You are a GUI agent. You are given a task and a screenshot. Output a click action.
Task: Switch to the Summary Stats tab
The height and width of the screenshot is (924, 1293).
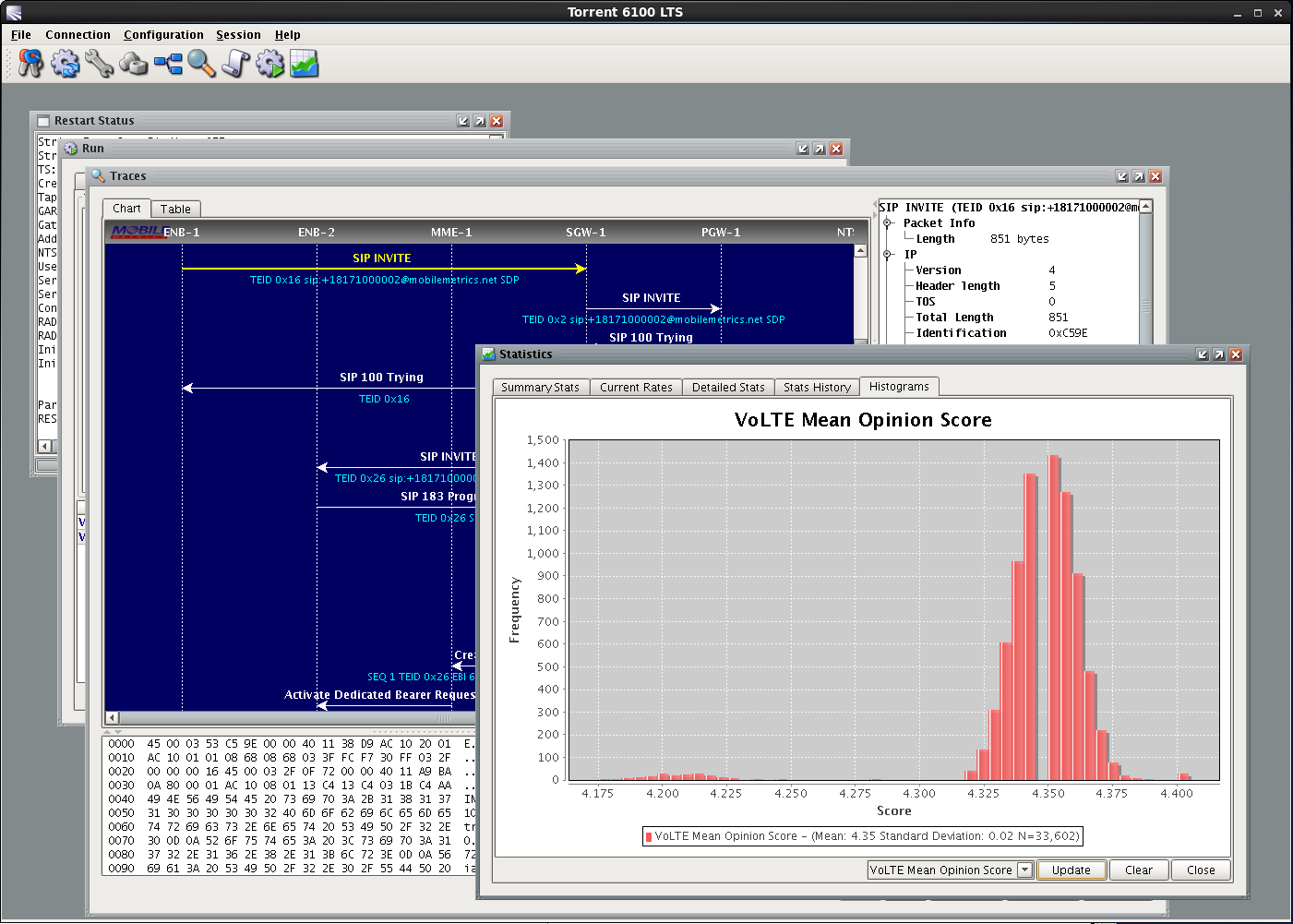point(540,388)
